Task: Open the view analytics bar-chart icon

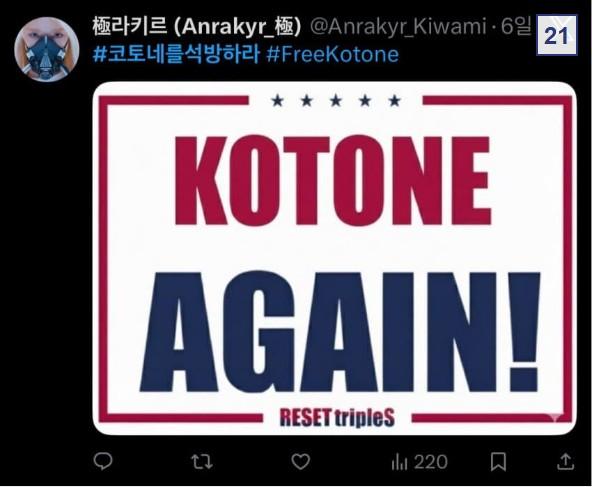Action: (x=399, y=462)
